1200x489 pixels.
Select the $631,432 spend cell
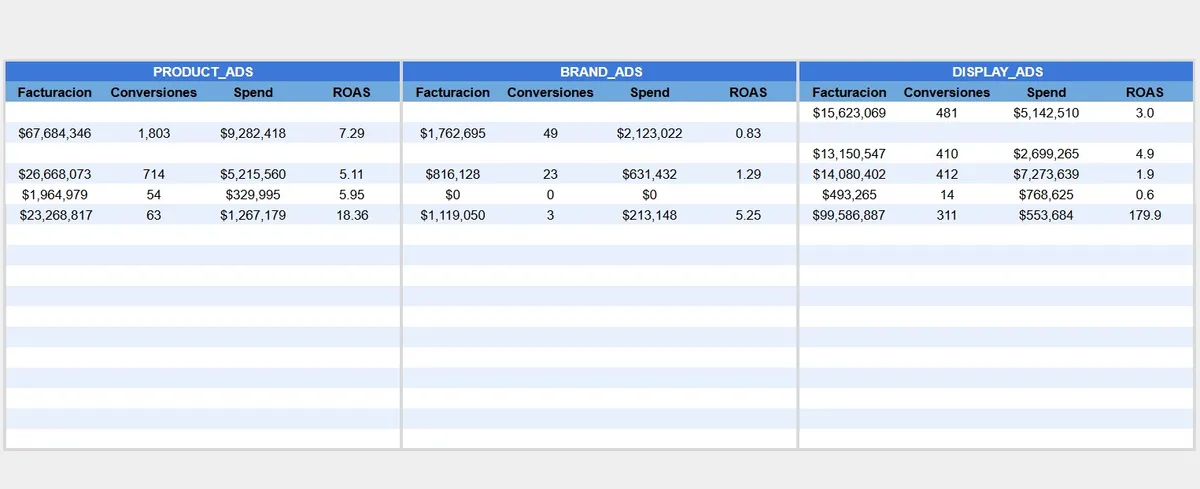point(650,174)
